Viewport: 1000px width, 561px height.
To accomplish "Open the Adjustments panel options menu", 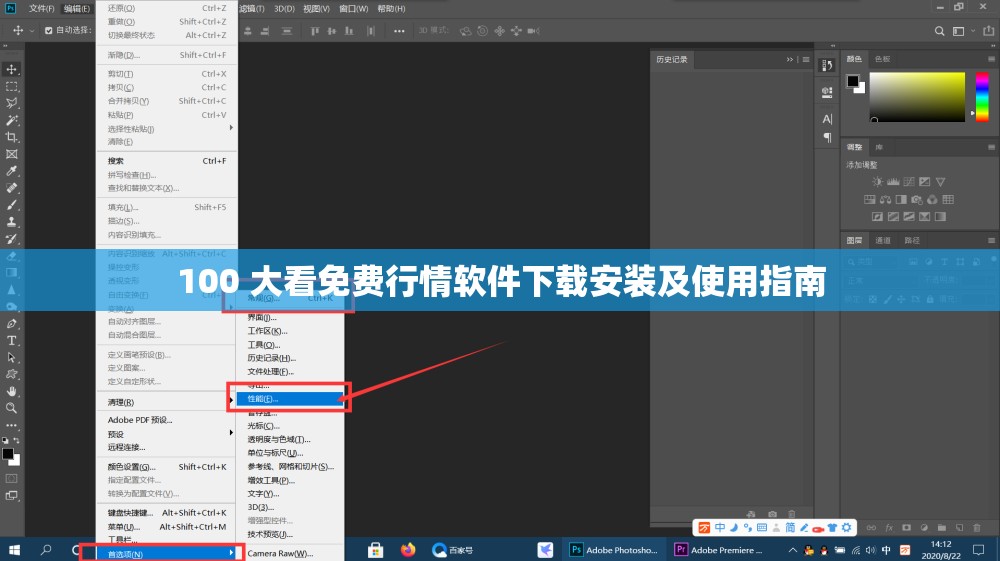I will 991,147.
